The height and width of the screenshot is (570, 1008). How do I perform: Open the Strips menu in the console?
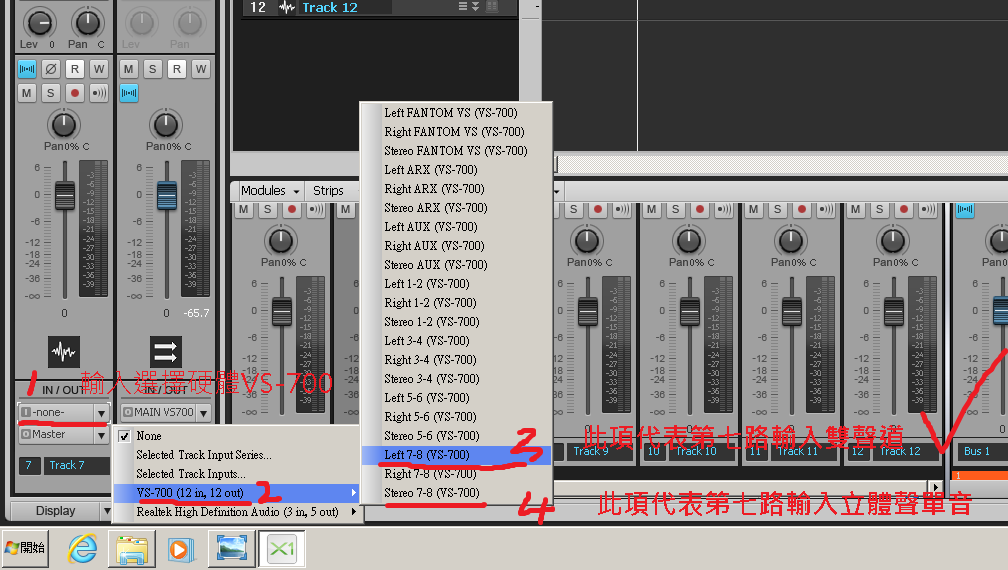pos(328,190)
